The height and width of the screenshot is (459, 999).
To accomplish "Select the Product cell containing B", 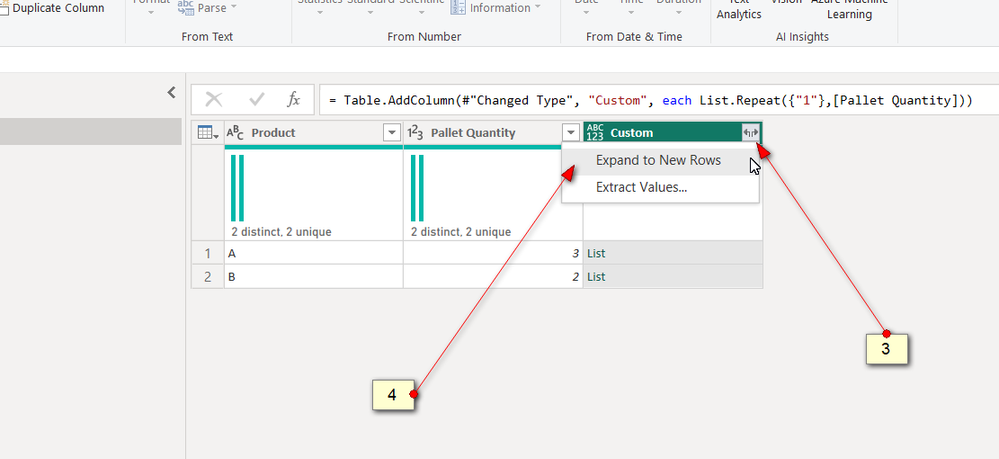I will coord(313,277).
